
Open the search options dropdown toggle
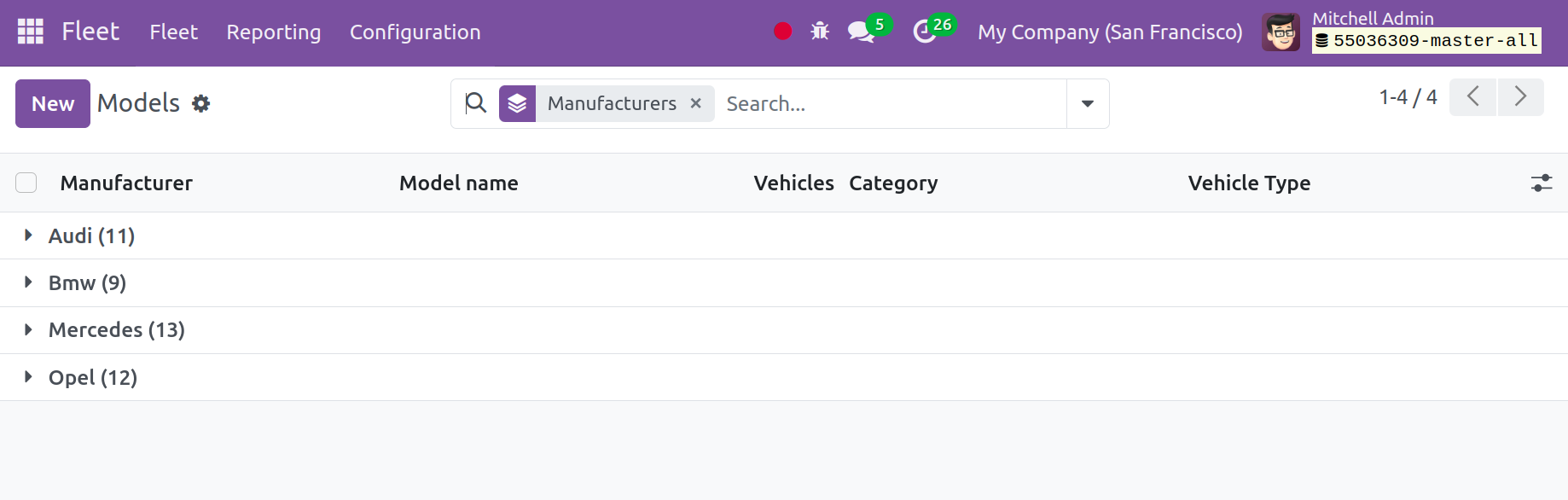[1088, 103]
